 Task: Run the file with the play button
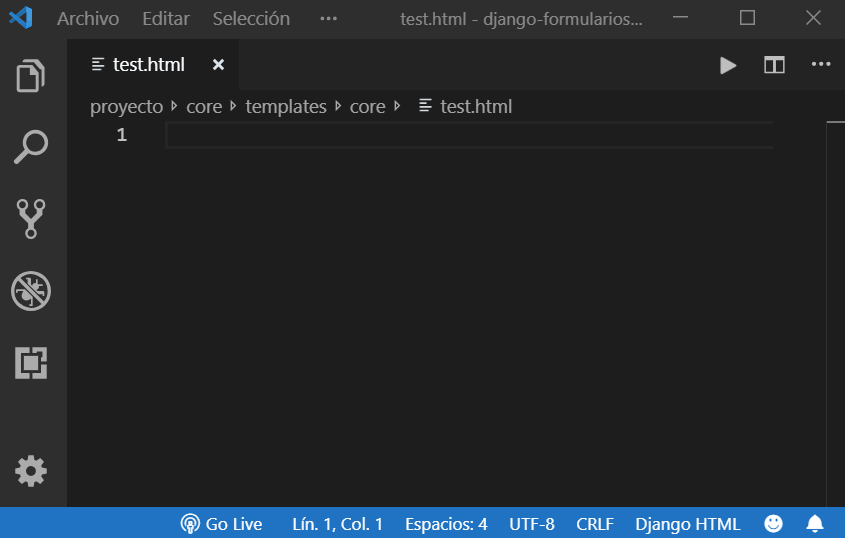coord(728,65)
